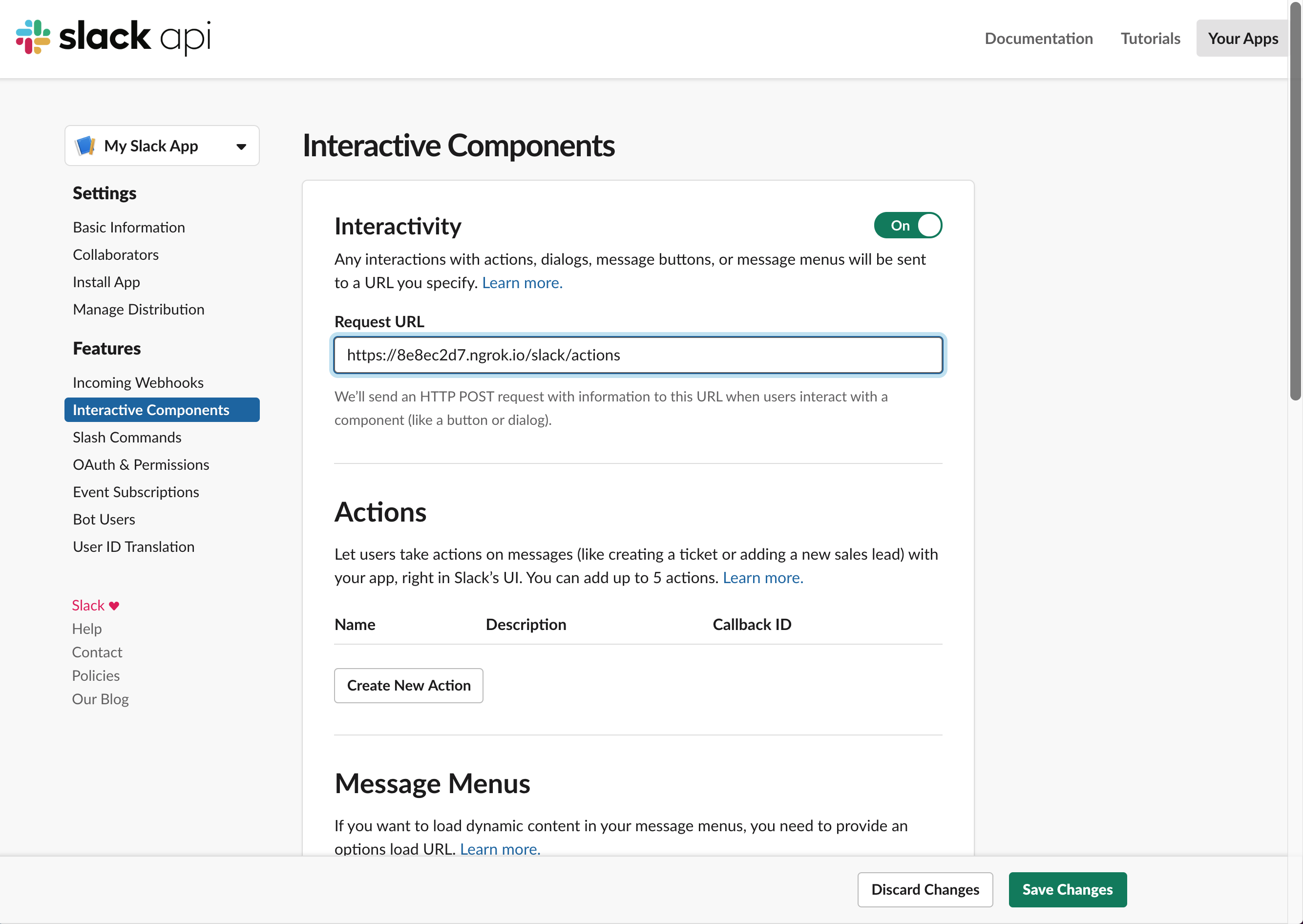Open Event Subscriptions
Image resolution: width=1303 pixels, height=924 pixels.
(x=135, y=492)
